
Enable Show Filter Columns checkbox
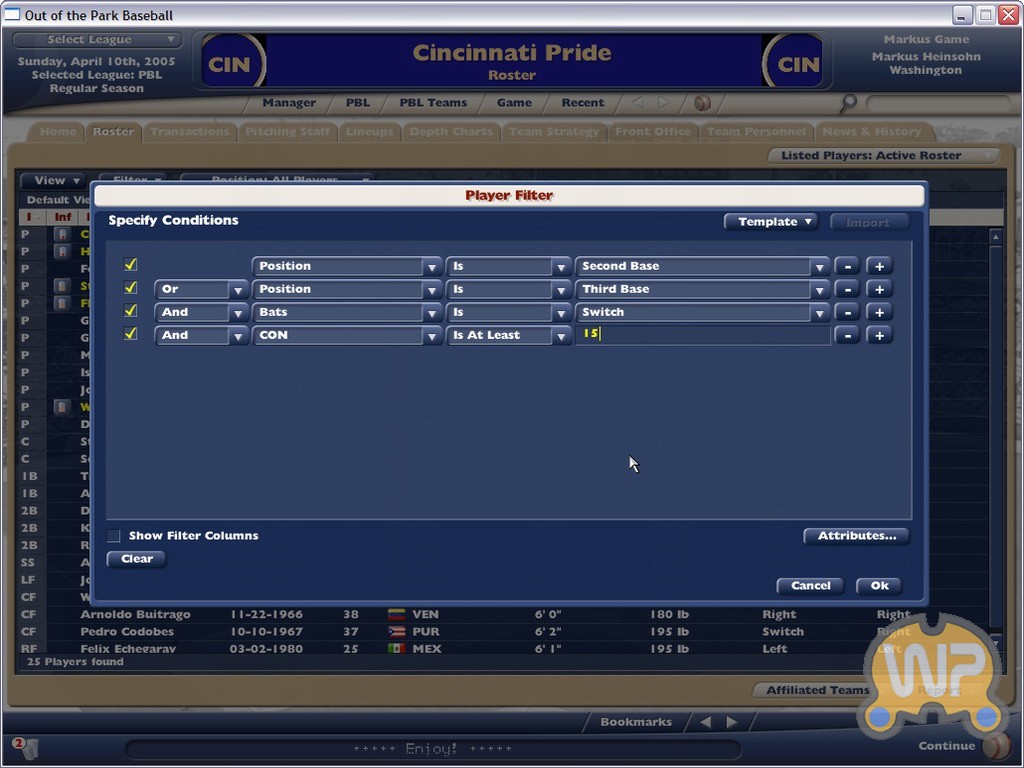(114, 536)
